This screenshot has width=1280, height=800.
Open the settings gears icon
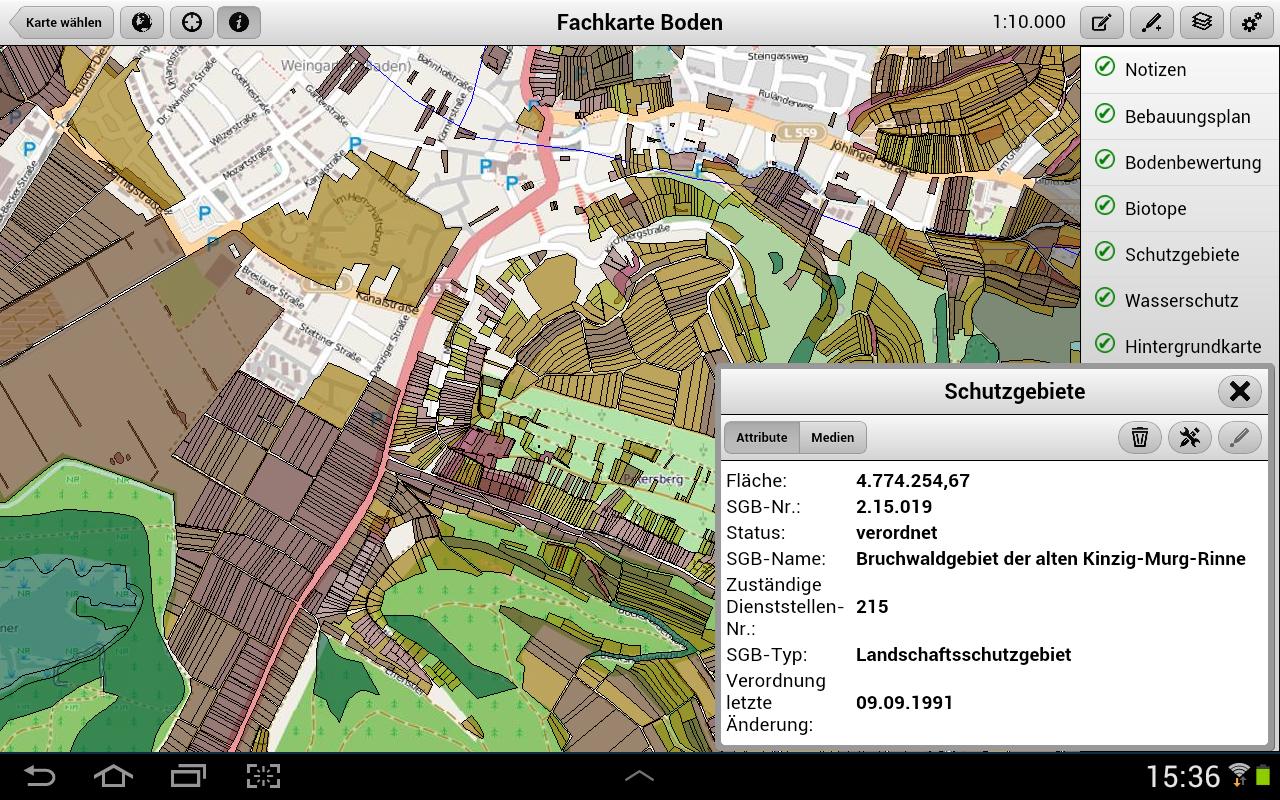point(1251,22)
